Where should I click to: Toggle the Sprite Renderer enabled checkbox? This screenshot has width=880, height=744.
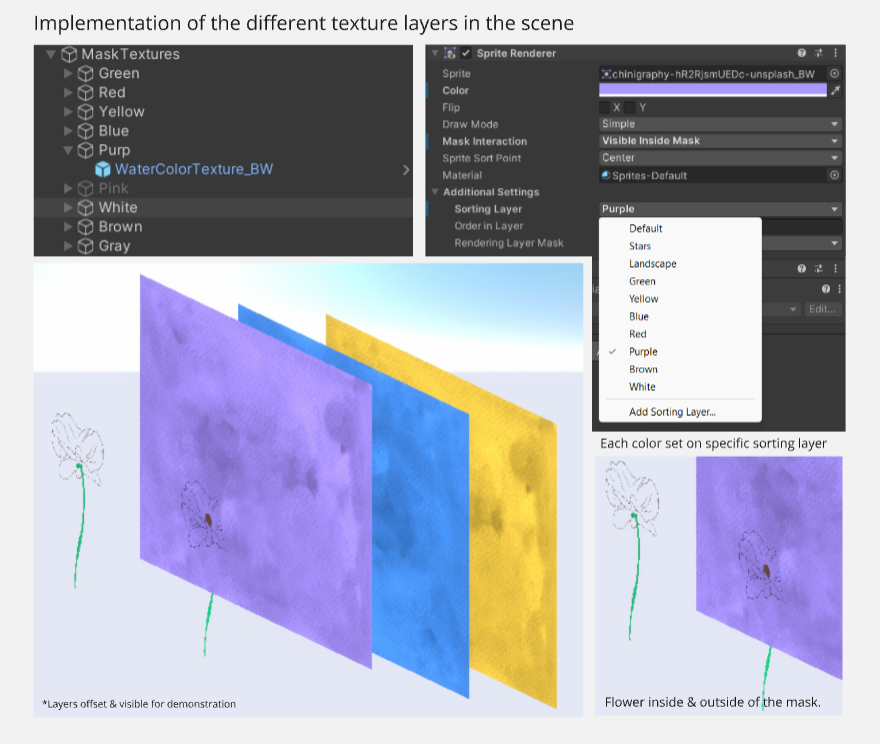click(466, 53)
